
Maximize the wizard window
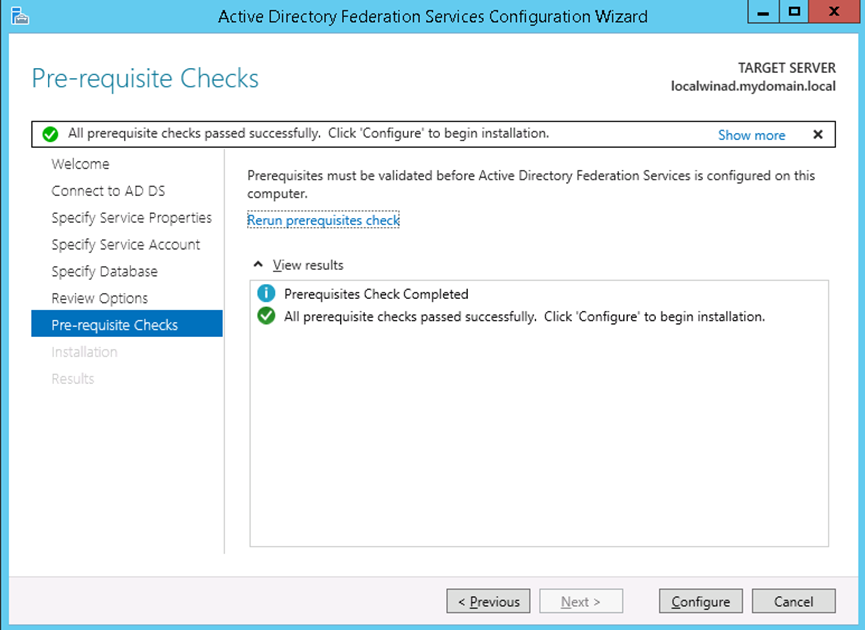[794, 13]
